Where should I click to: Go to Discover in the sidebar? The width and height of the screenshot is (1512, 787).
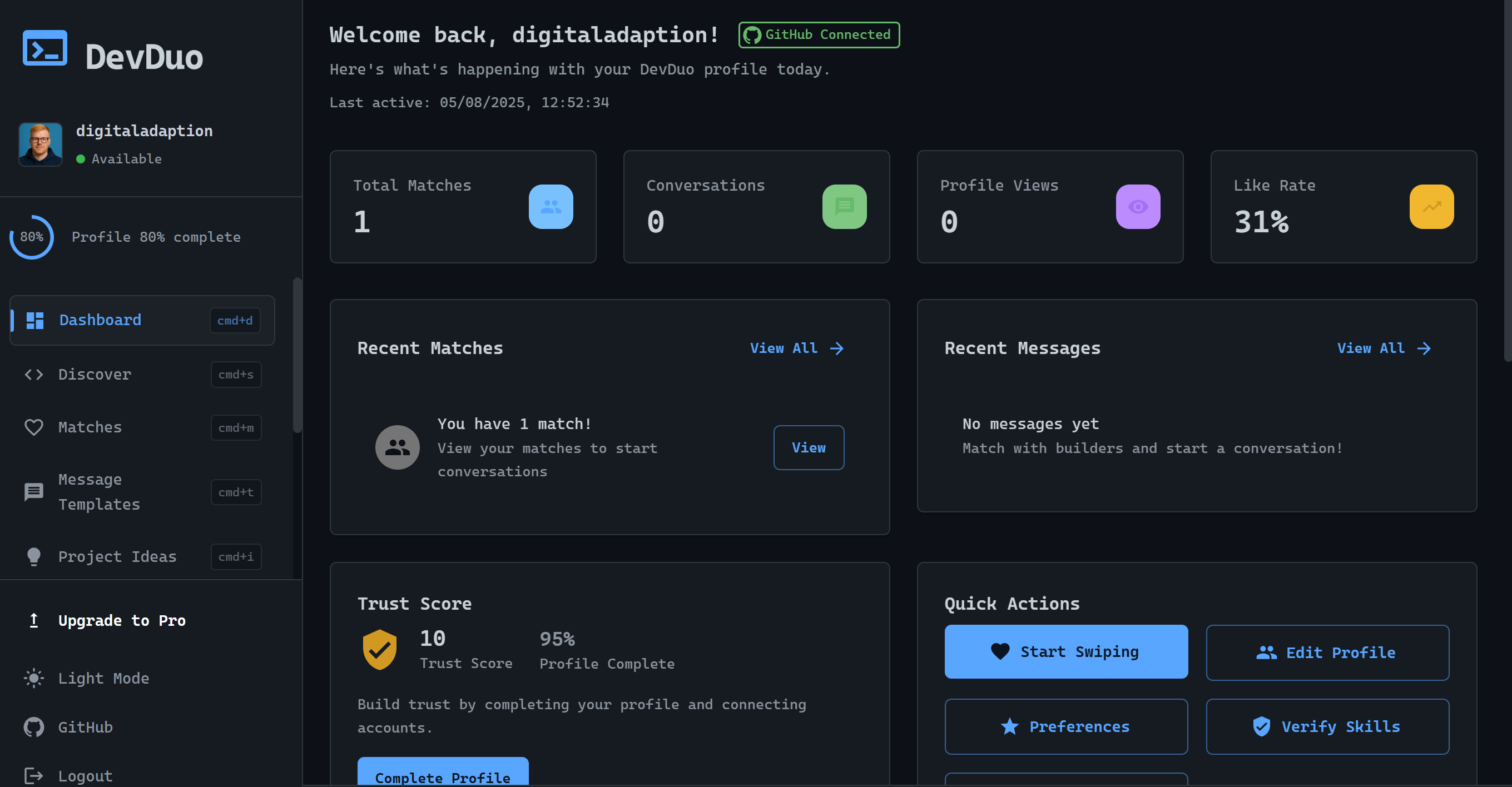tap(142, 374)
